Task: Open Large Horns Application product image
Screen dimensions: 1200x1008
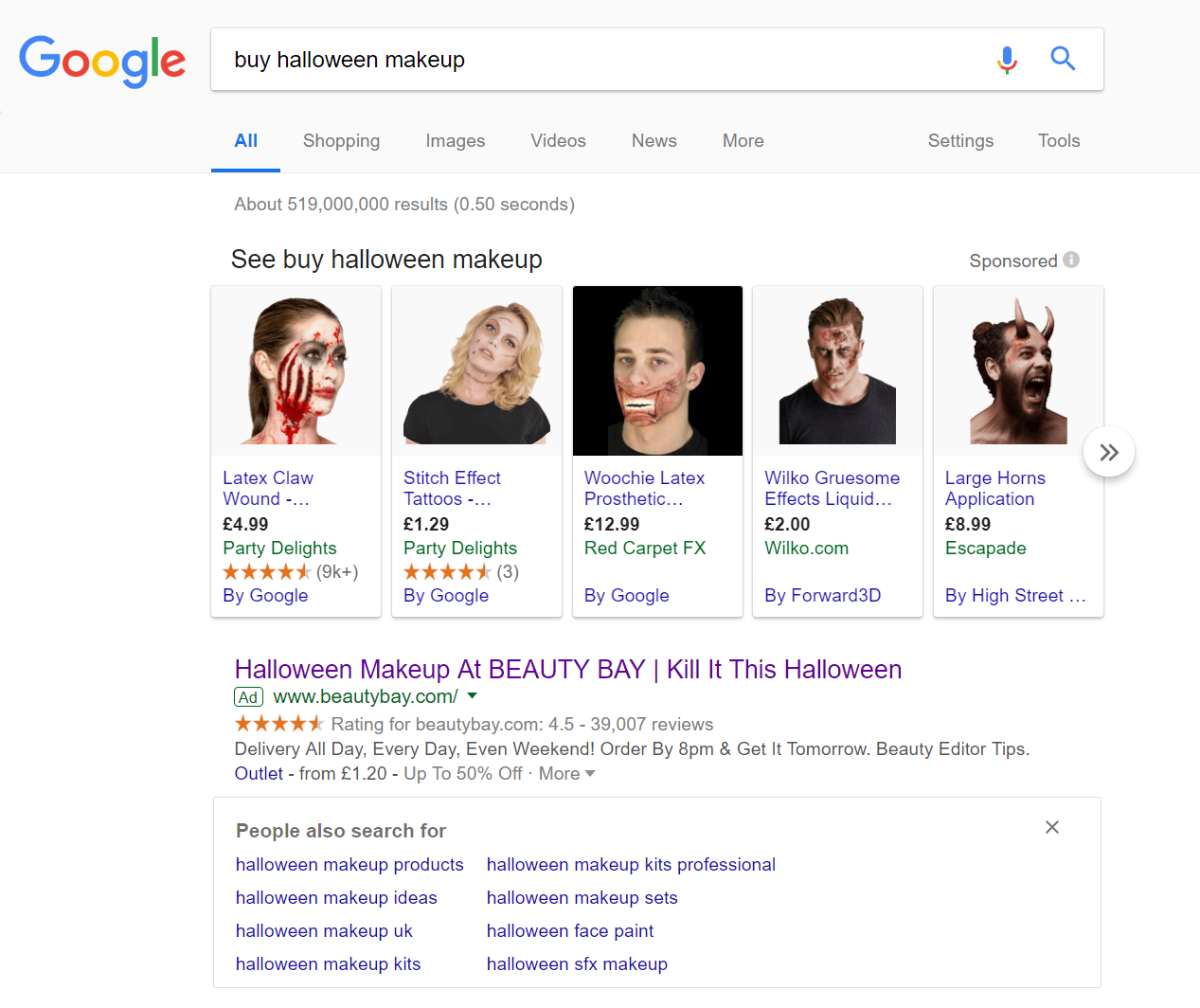Action: (1018, 370)
